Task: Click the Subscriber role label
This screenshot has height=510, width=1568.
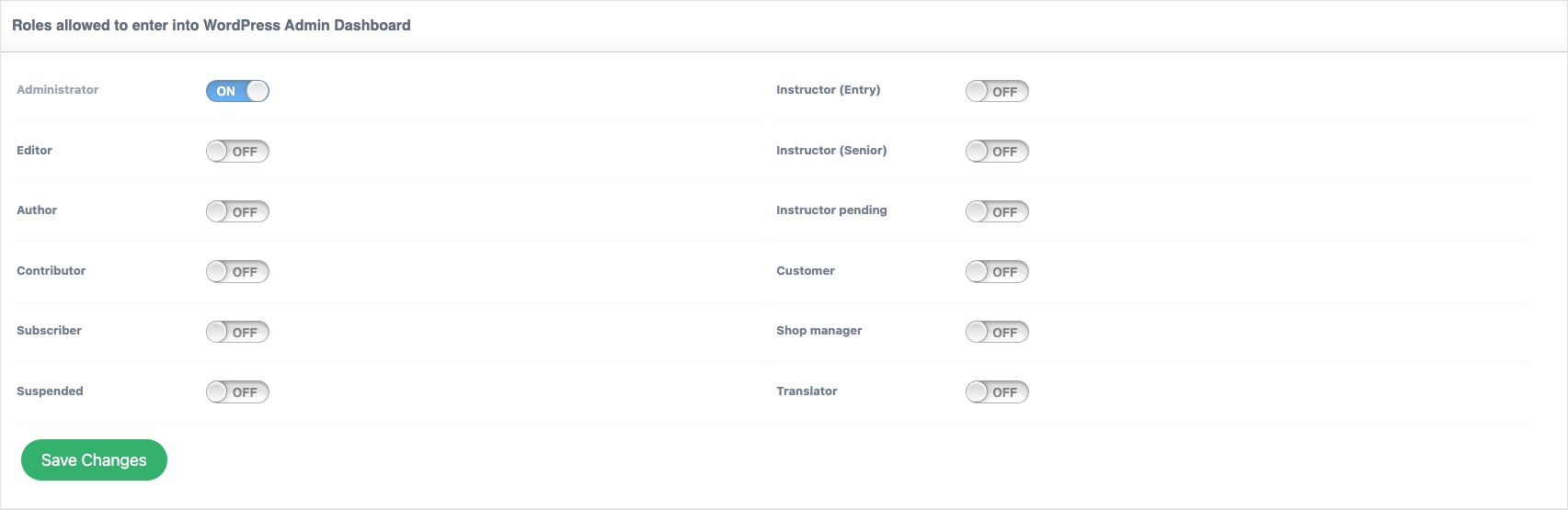Action: click(49, 331)
